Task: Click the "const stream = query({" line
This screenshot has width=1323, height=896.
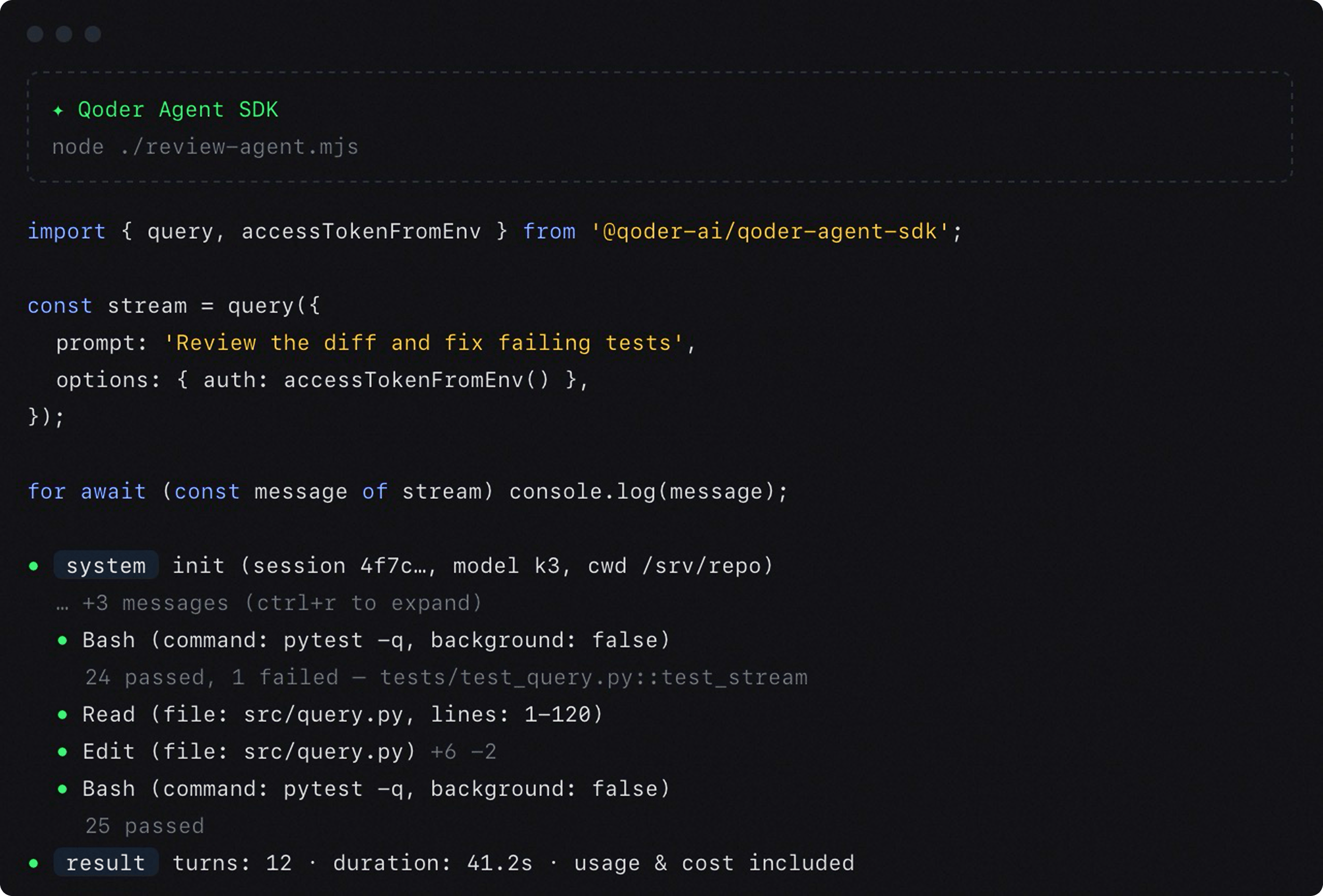Action: coord(174,306)
